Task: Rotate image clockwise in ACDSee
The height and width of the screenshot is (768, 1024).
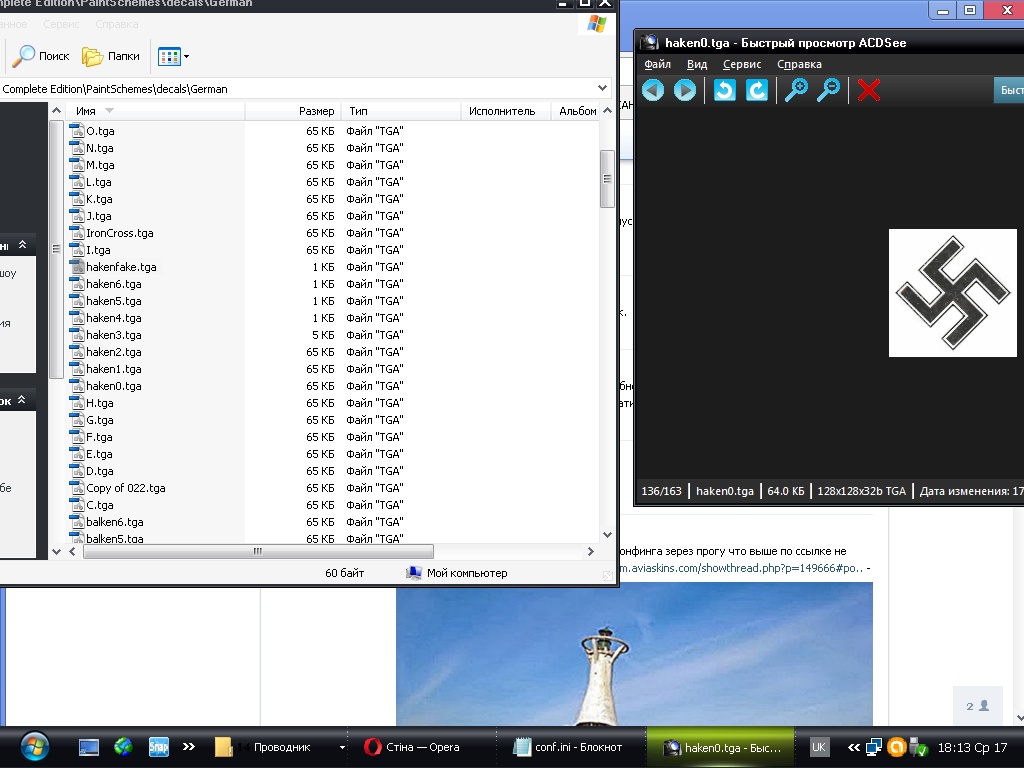Action: [x=756, y=90]
